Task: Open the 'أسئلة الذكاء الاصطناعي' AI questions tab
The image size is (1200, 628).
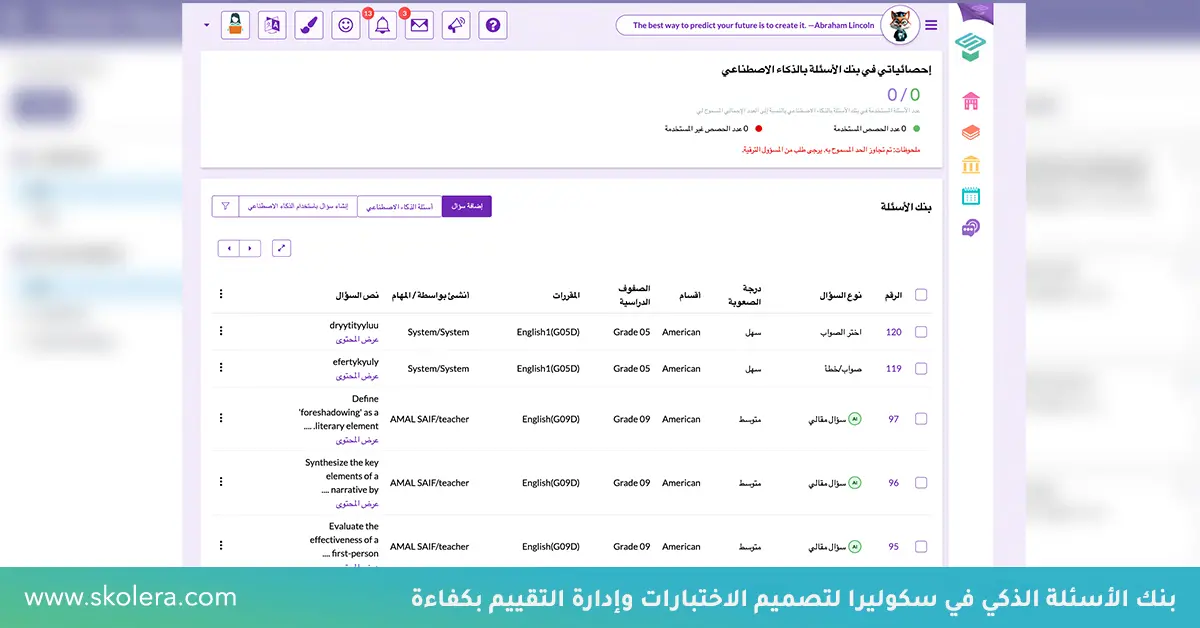Action: (x=399, y=206)
